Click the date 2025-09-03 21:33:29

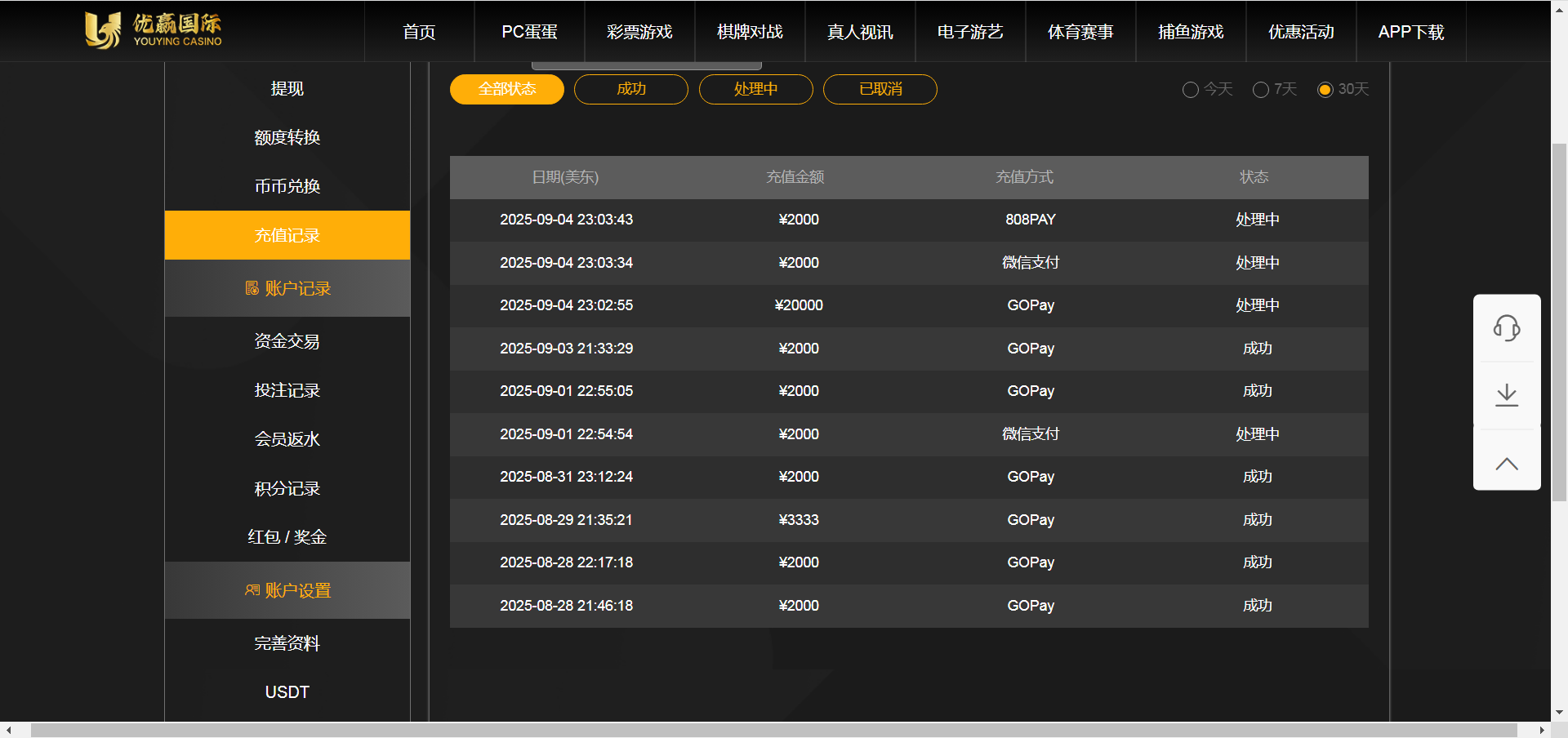coord(567,349)
